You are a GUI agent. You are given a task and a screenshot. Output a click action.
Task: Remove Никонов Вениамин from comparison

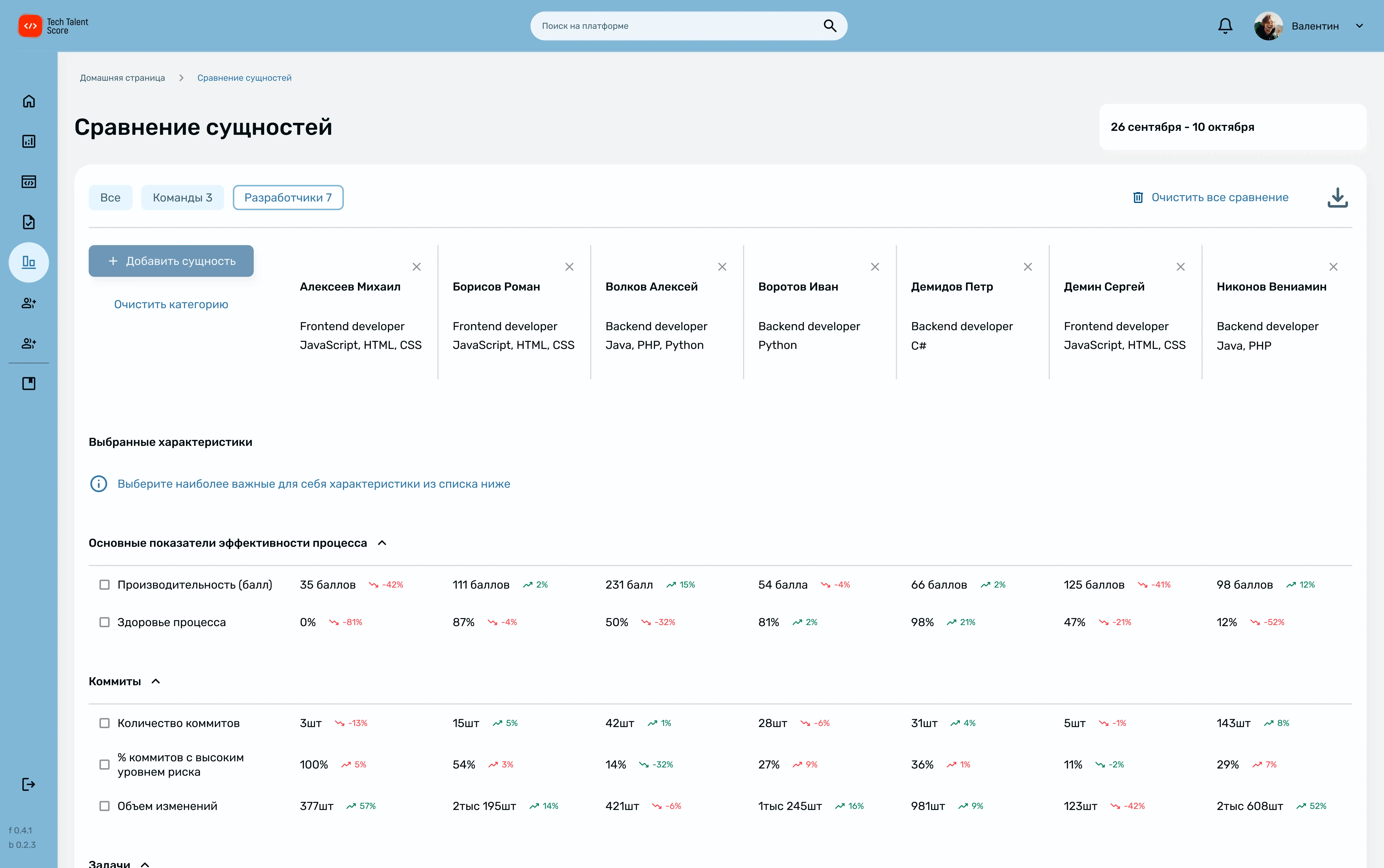click(x=1334, y=267)
